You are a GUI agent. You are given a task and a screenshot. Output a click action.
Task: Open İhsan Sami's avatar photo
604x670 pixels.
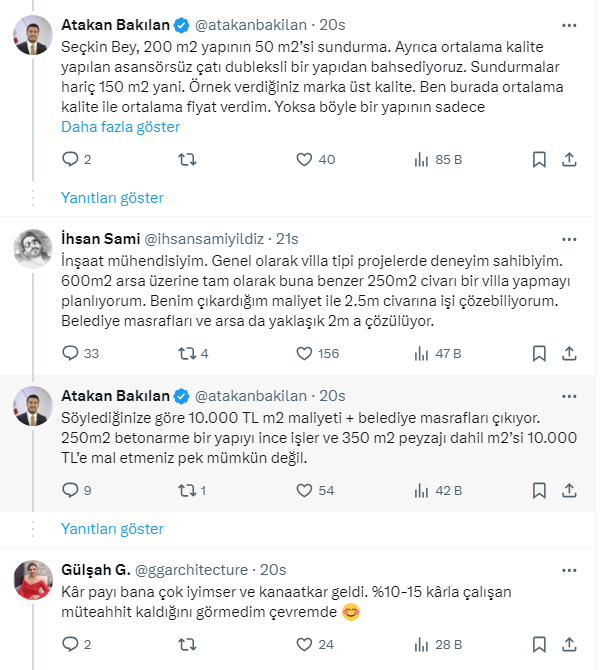point(33,249)
